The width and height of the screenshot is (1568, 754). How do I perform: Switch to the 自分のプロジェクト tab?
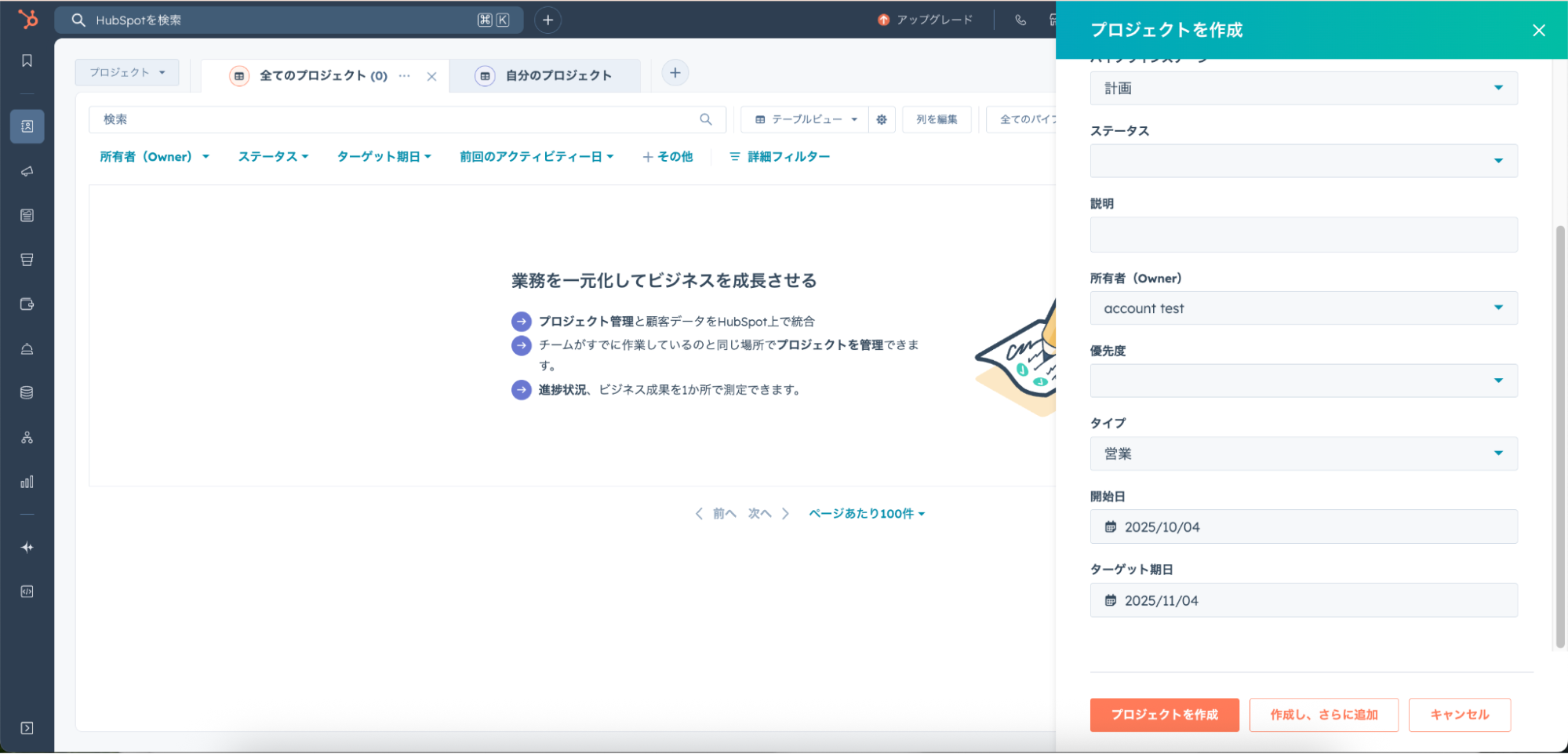pyautogui.click(x=558, y=76)
